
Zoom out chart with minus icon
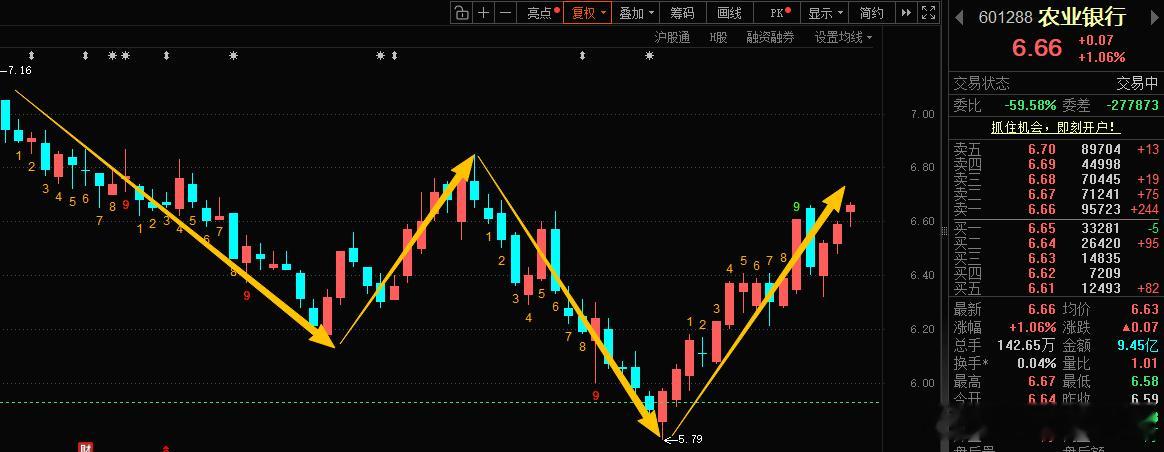pos(506,13)
